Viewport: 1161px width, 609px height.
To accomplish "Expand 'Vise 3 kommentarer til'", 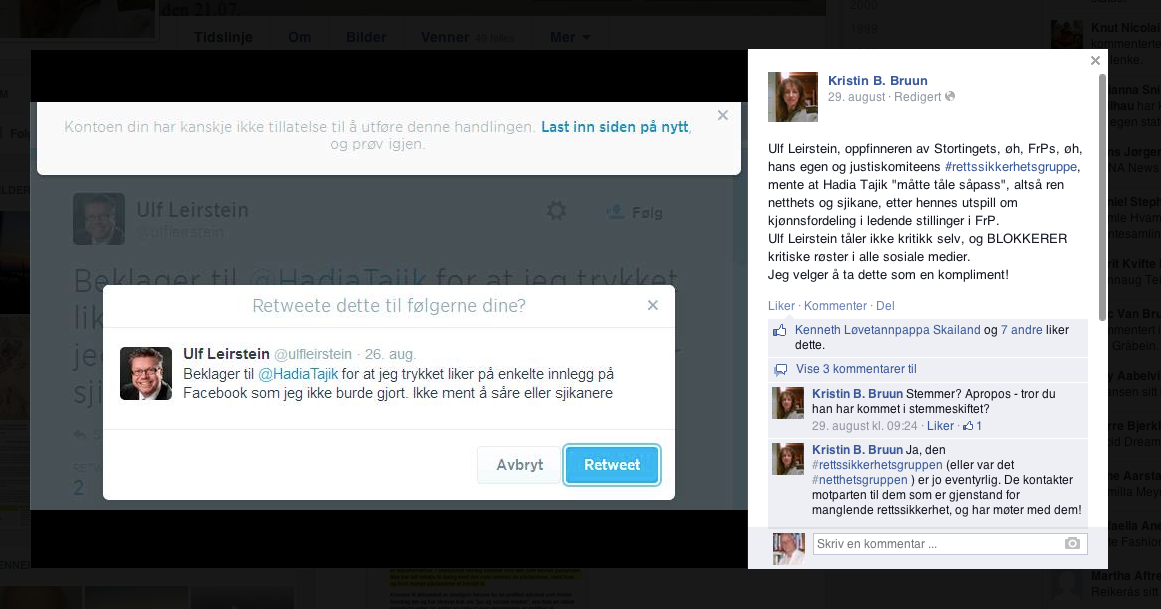I will 856,369.
